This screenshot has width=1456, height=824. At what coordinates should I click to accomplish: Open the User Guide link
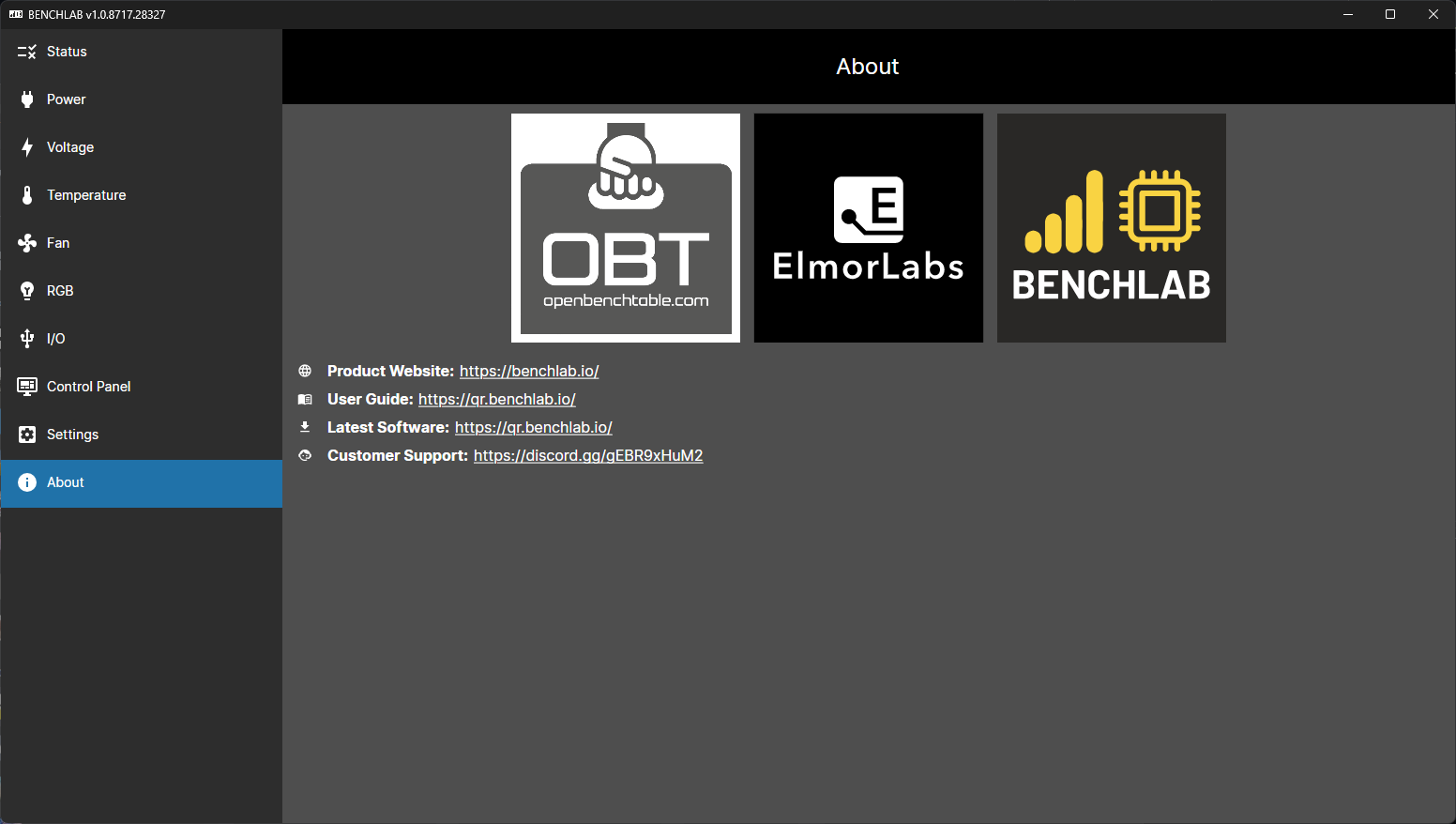coord(496,400)
